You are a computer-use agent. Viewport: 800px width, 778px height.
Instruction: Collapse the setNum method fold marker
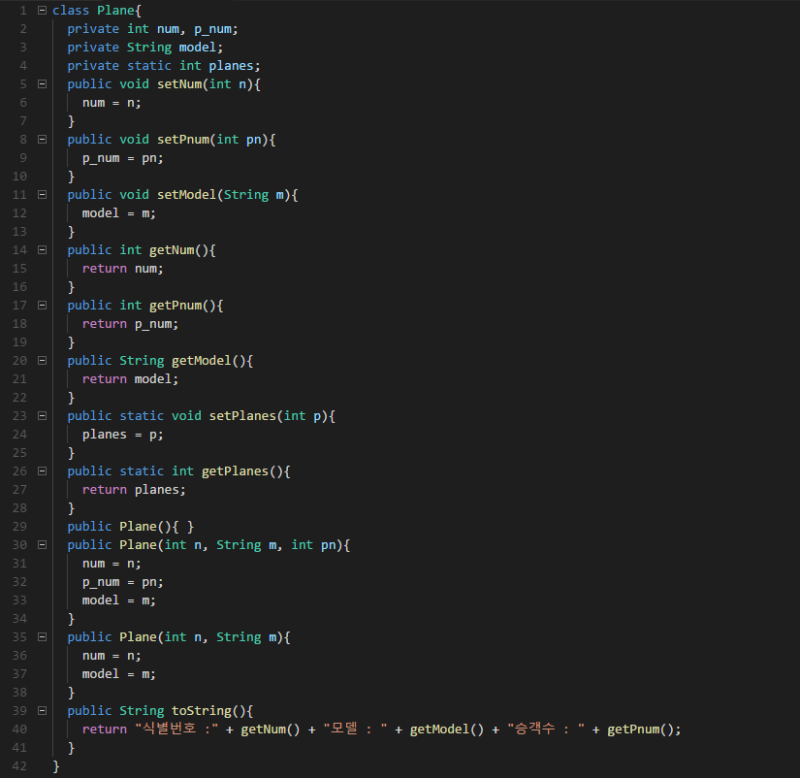point(40,84)
